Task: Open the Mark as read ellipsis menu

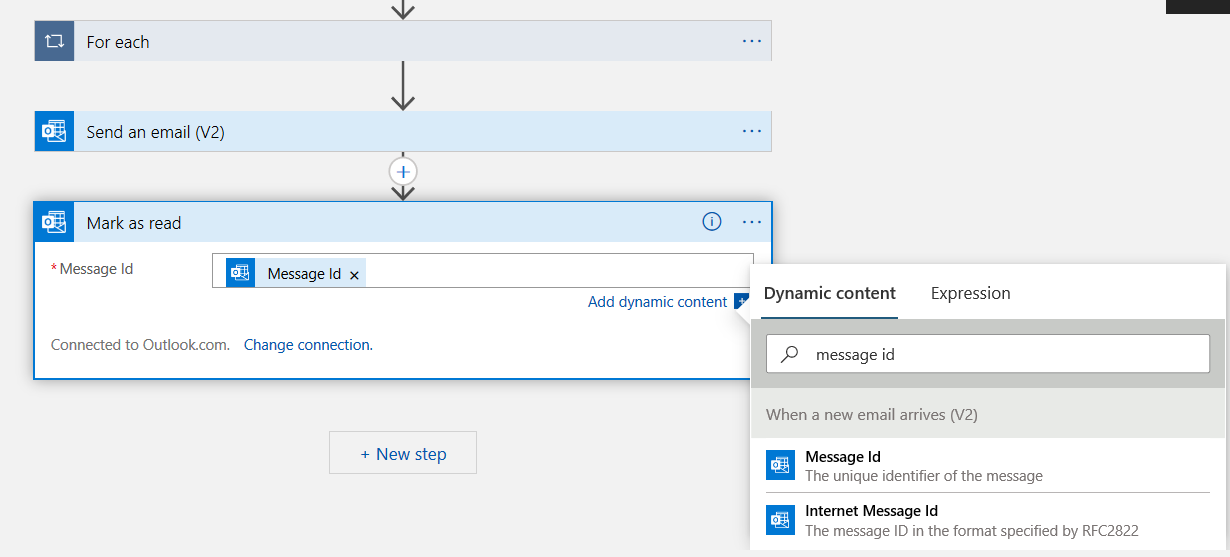Action: pyautogui.click(x=752, y=222)
